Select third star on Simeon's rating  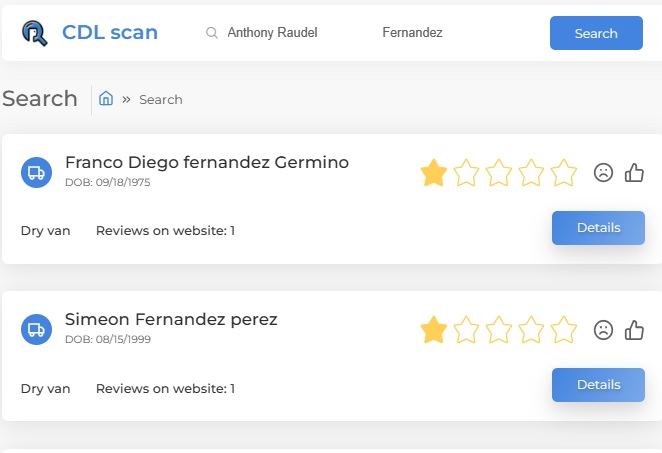[x=499, y=330]
